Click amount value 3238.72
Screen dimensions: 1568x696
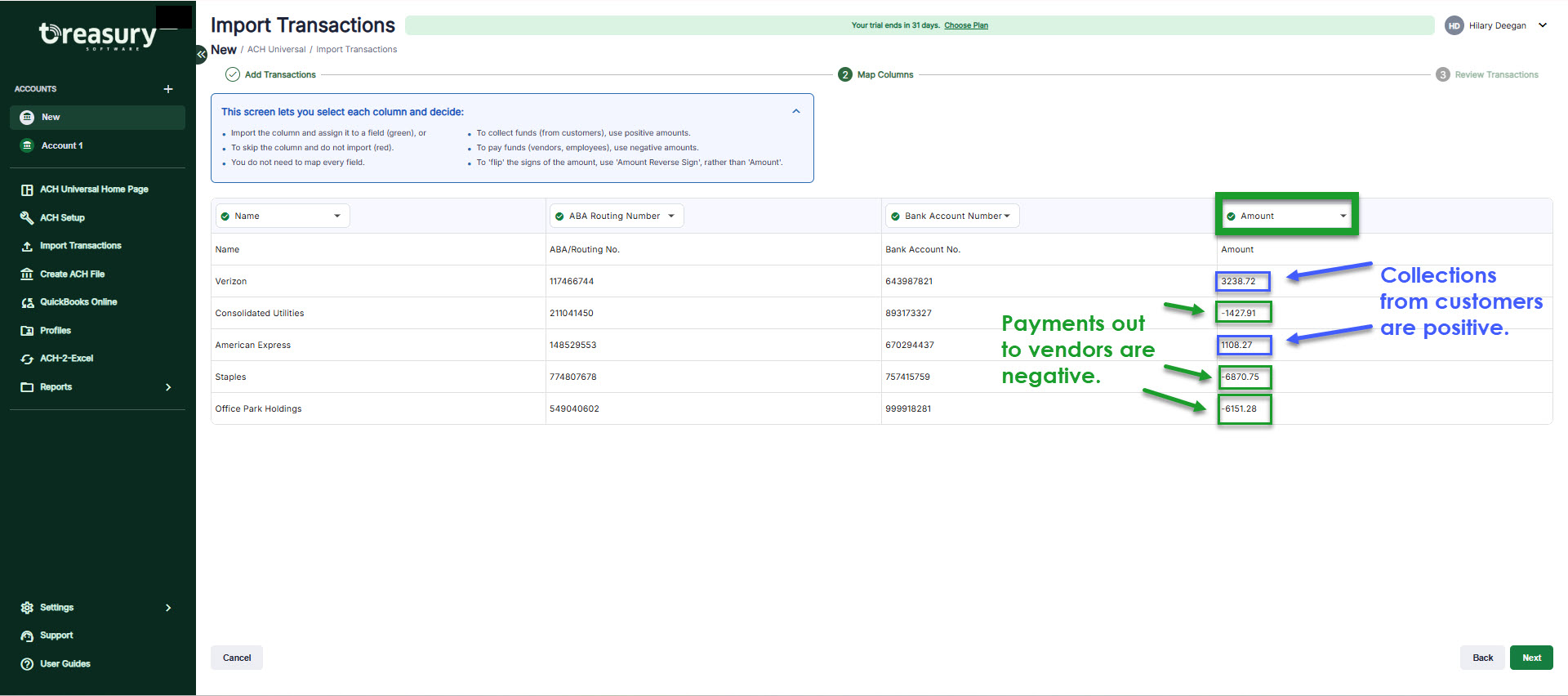1238,281
